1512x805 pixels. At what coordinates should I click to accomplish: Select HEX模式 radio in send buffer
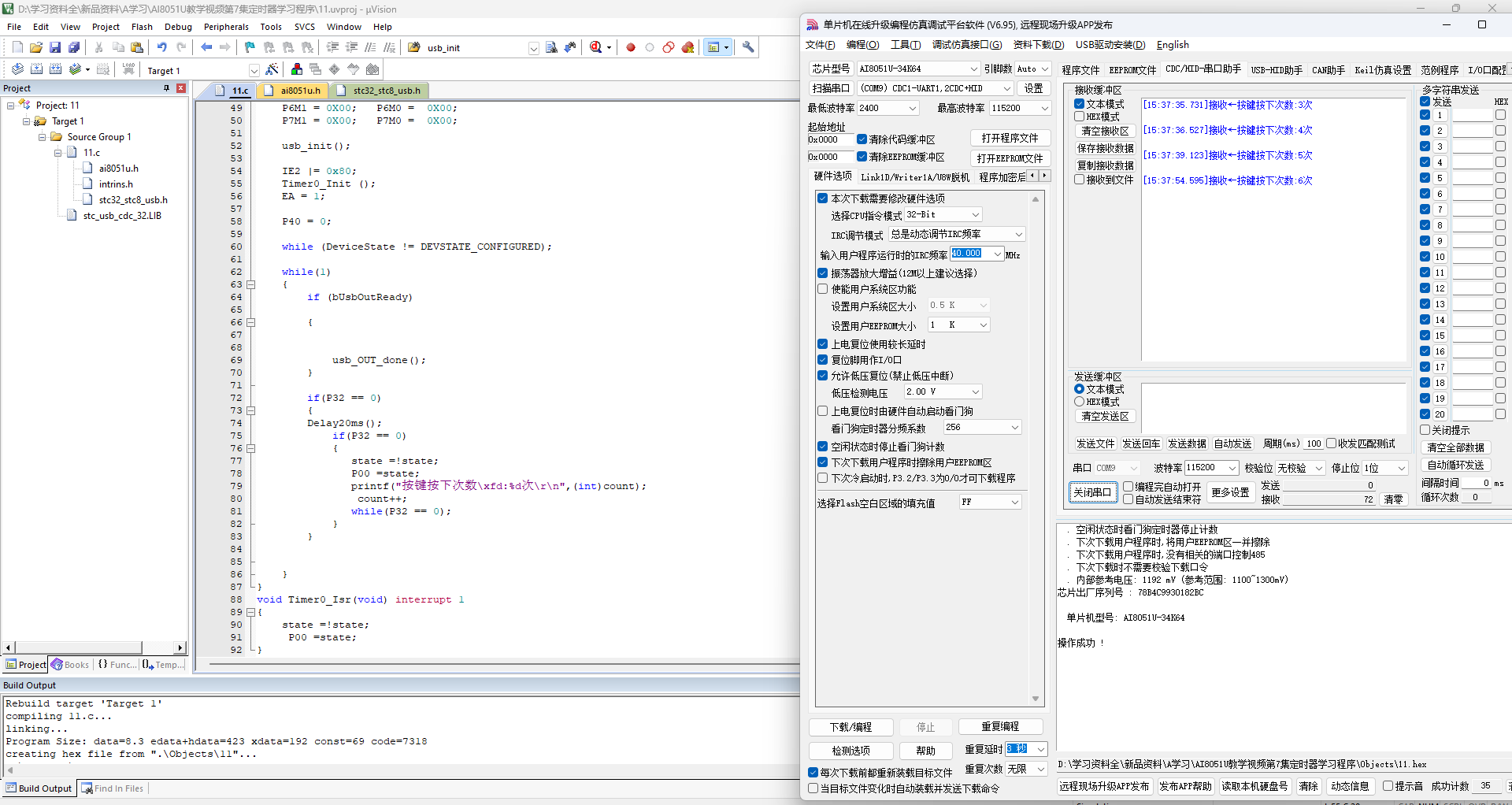coord(1080,402)
